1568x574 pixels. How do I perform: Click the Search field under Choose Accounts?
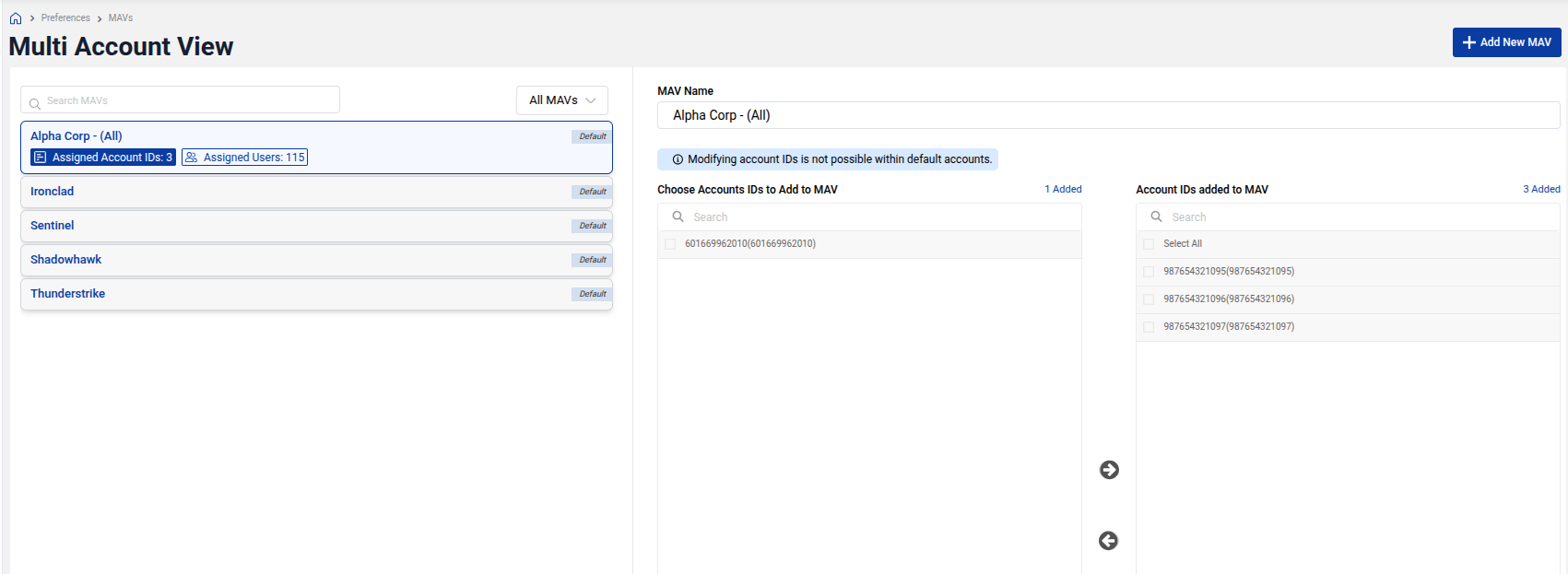pyautogui.click(x=876, y=217)
